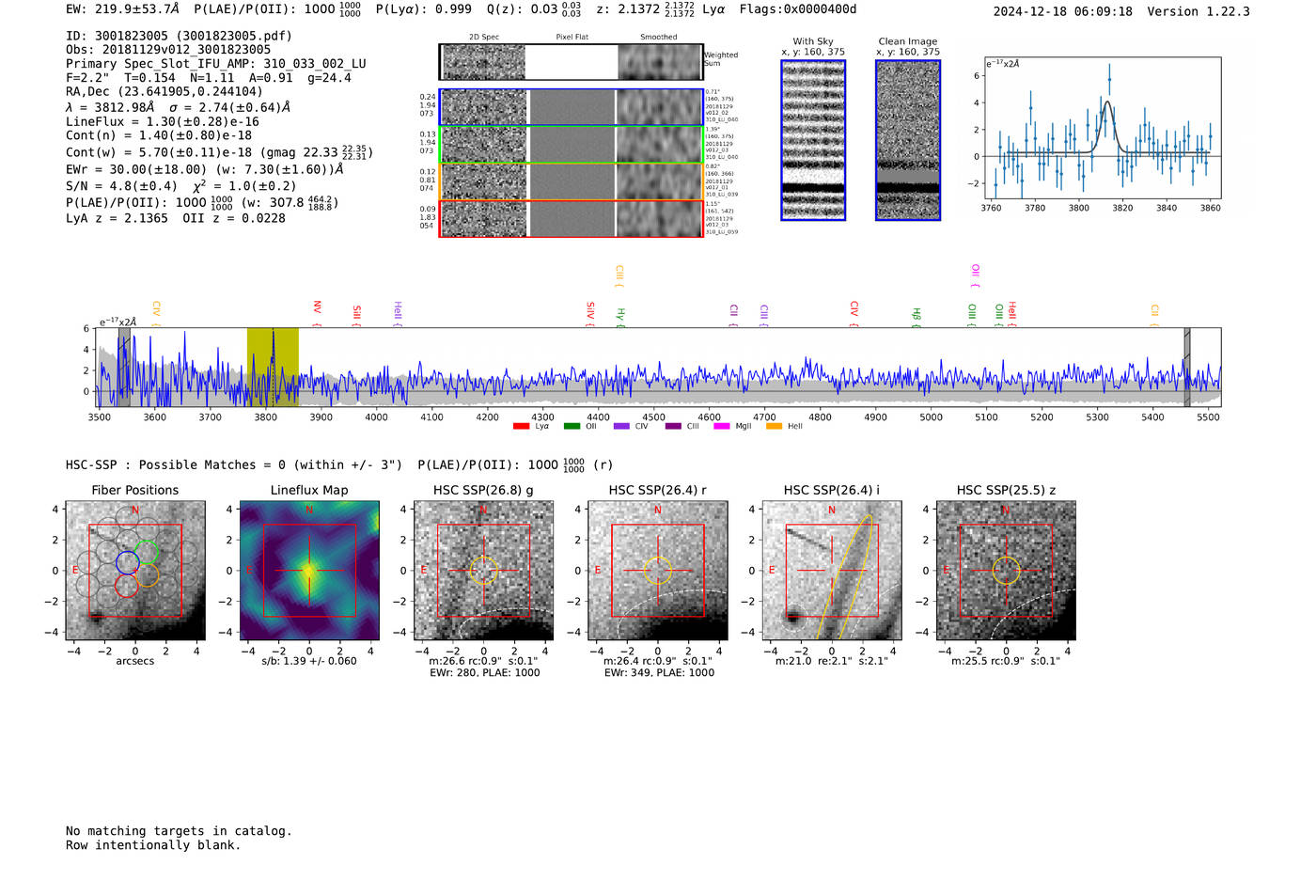Click the 2024-12-18 06:09:18 timestamp
1316x896 pixels.
[x=1062, y=12]
